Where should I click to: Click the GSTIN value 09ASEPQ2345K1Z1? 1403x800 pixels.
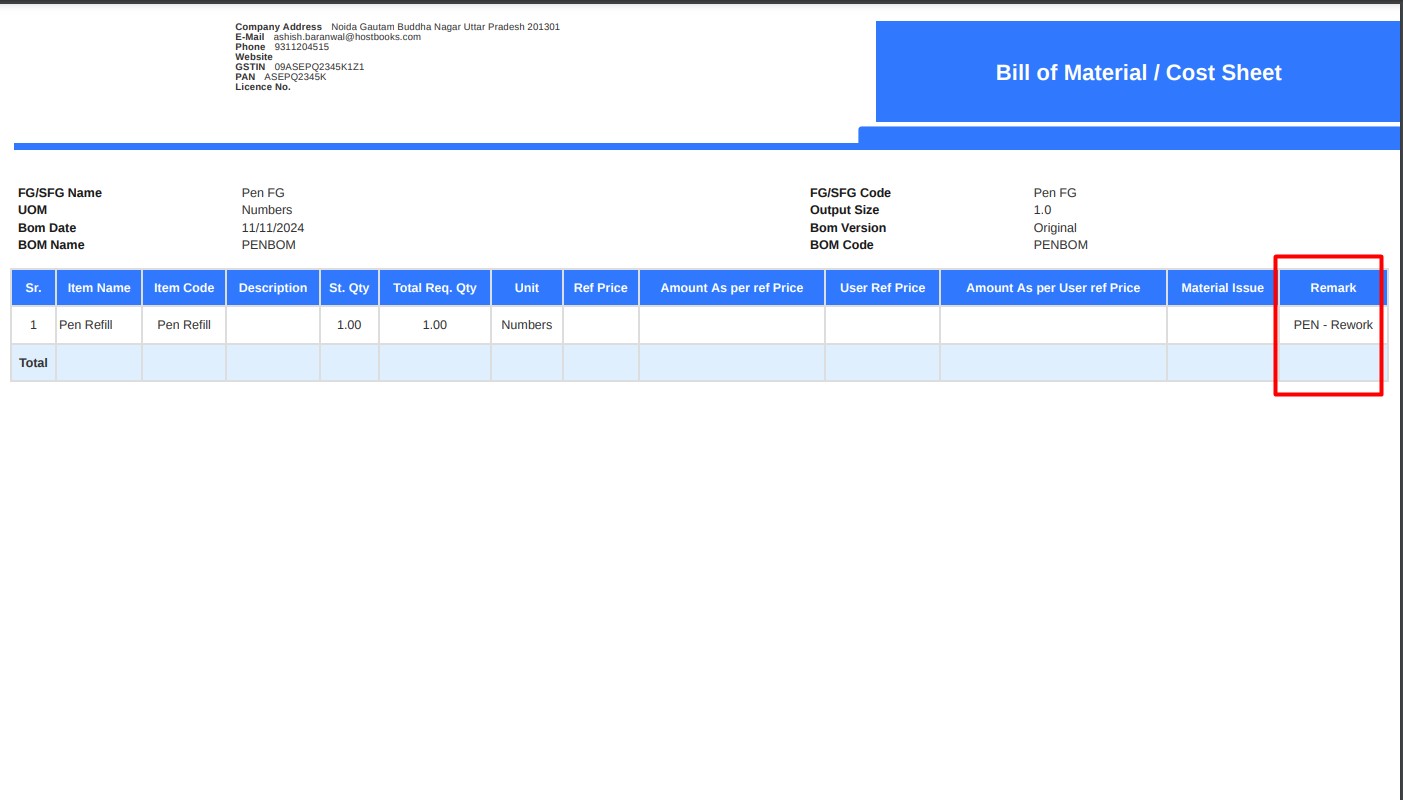[x=319, y=67]
